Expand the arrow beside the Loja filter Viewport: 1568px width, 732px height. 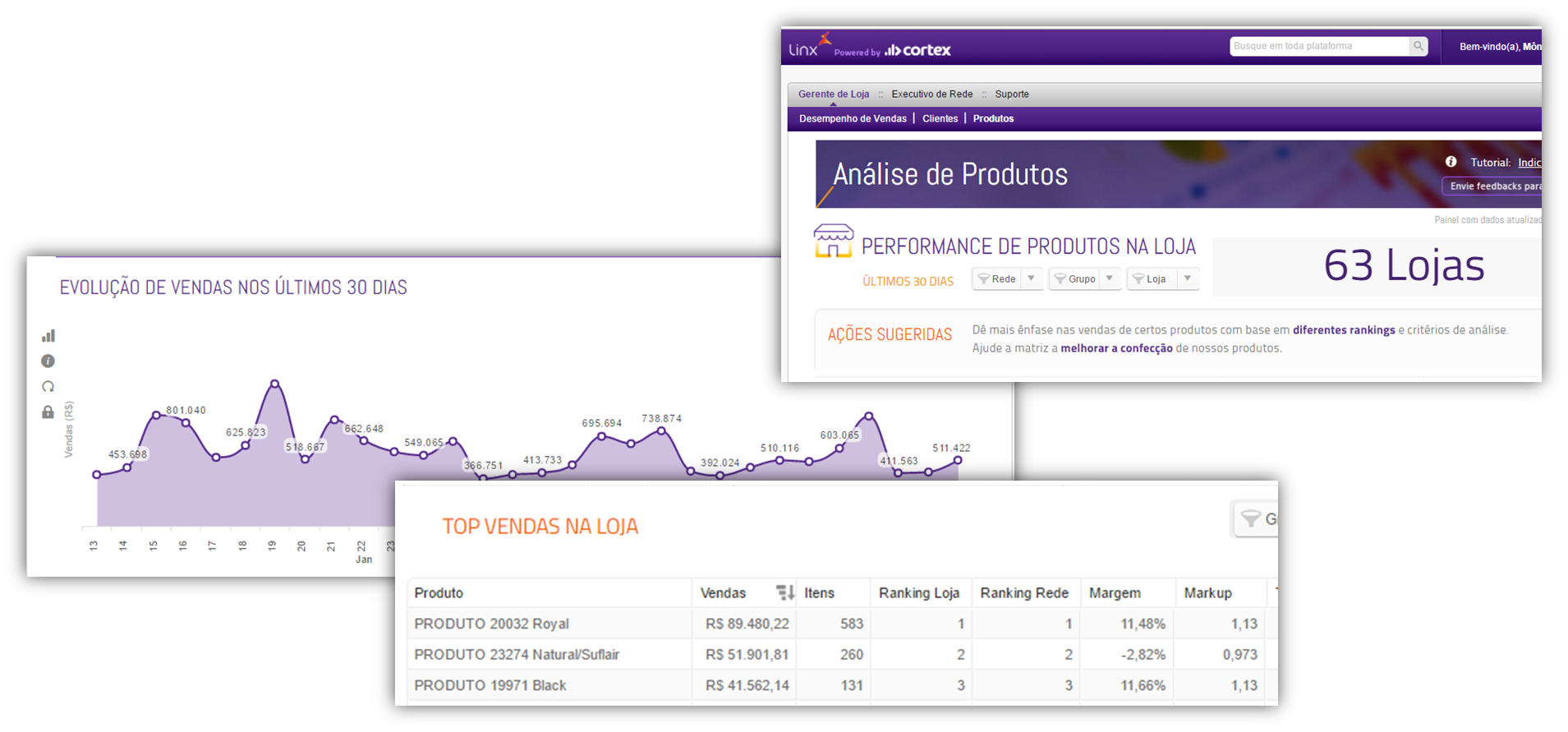(x=1188, y=279)
